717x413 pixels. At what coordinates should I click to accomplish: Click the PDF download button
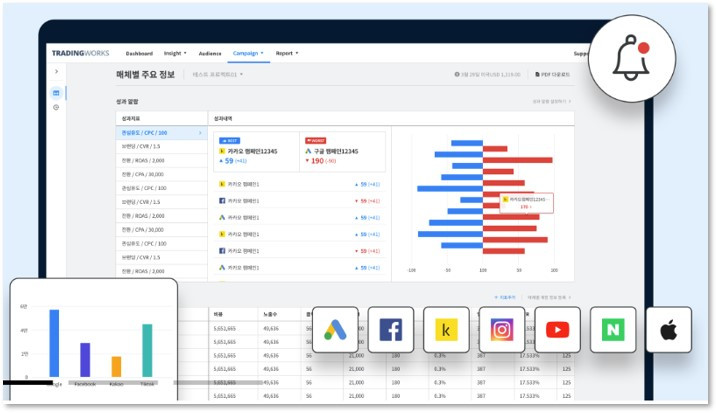click(552, 75)
